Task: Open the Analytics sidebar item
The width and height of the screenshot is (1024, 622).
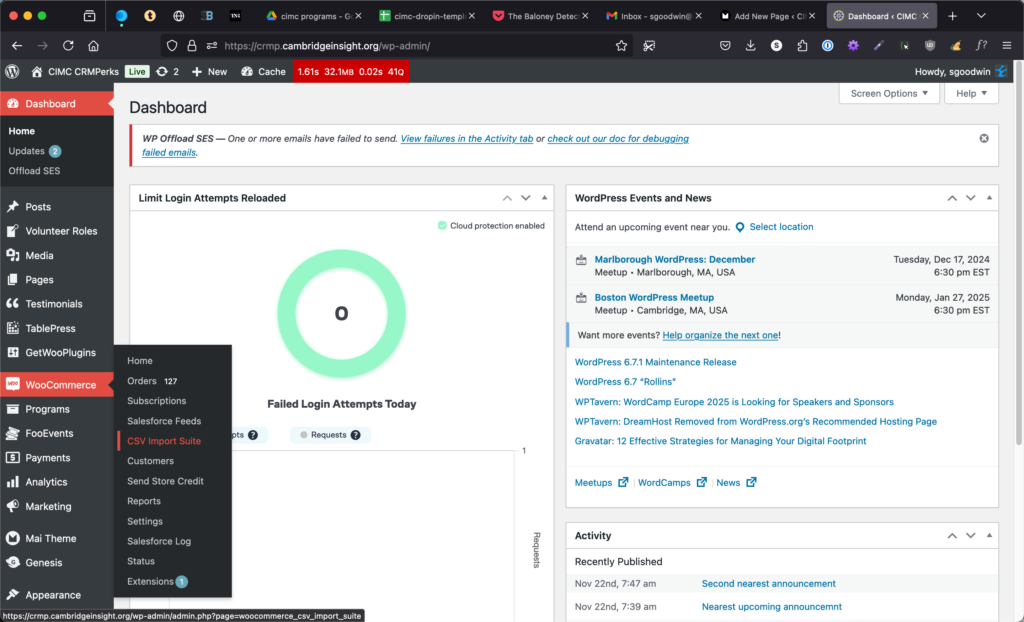Action: [x=46, y=482]
